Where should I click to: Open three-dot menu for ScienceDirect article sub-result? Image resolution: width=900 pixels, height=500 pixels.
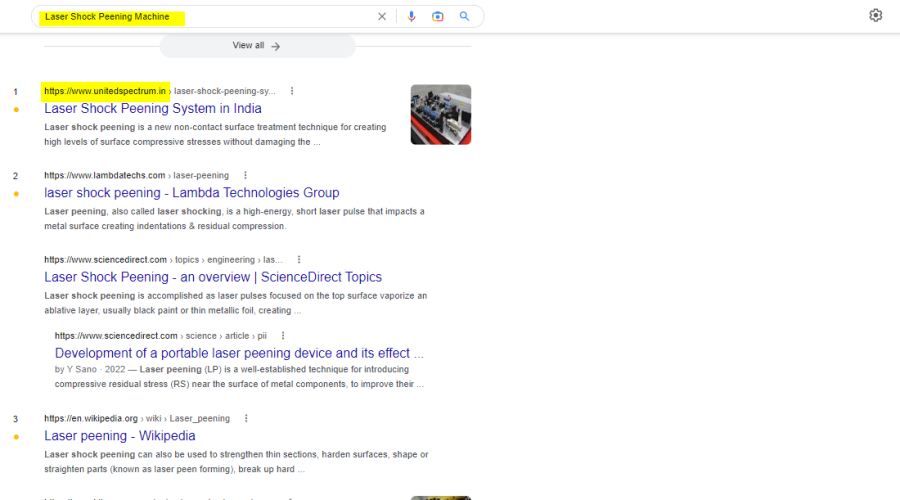click(284, 336)
